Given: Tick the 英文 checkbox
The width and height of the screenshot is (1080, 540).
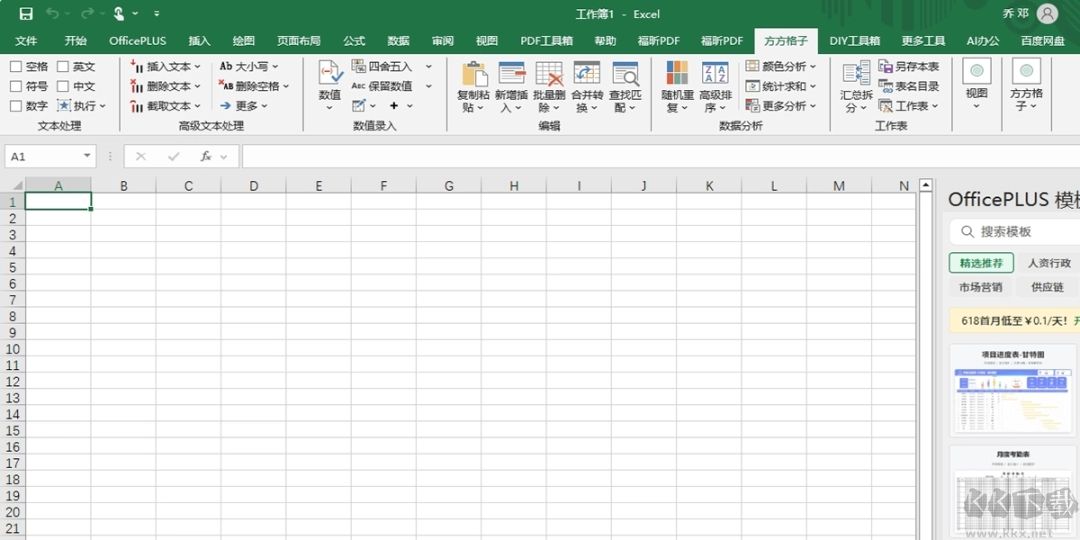Looking at the screenshot, I should [x=63, y=67].
